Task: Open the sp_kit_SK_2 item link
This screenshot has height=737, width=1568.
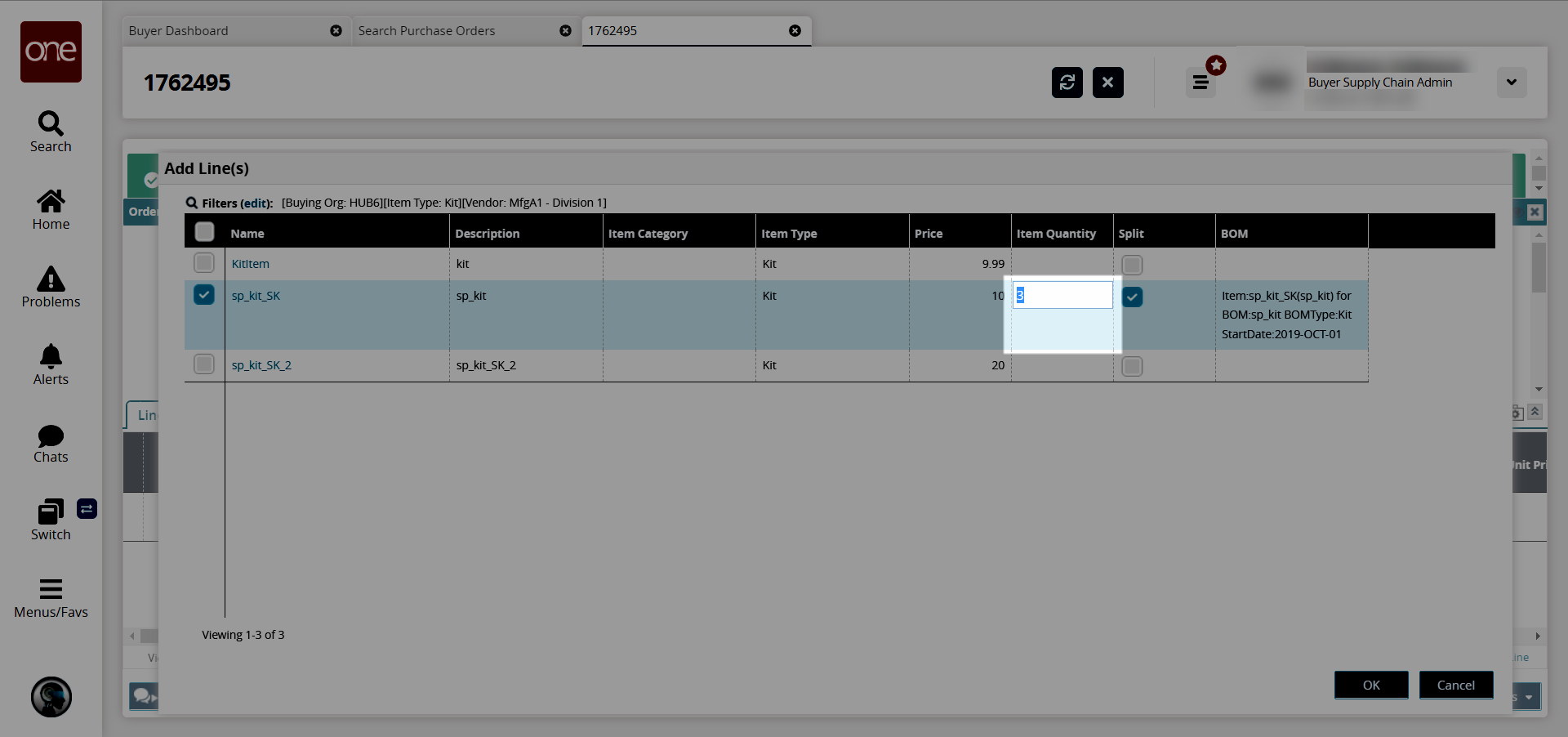Action: click(261, 365)
